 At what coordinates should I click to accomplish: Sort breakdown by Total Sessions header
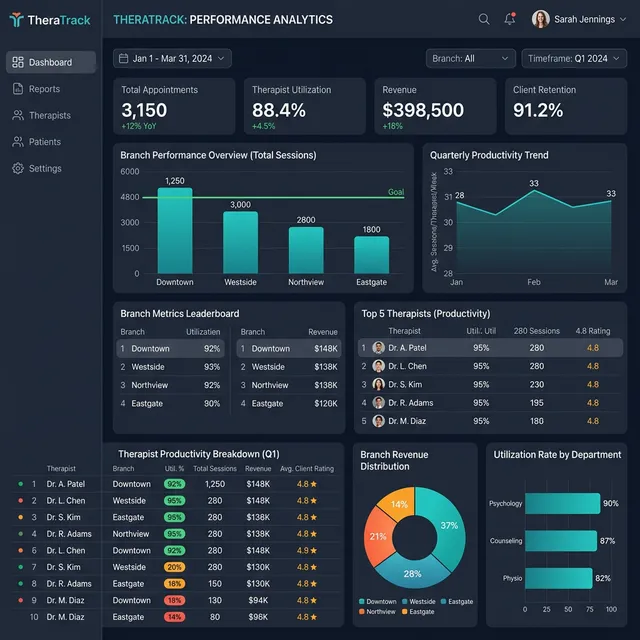(x=215, y=469)
